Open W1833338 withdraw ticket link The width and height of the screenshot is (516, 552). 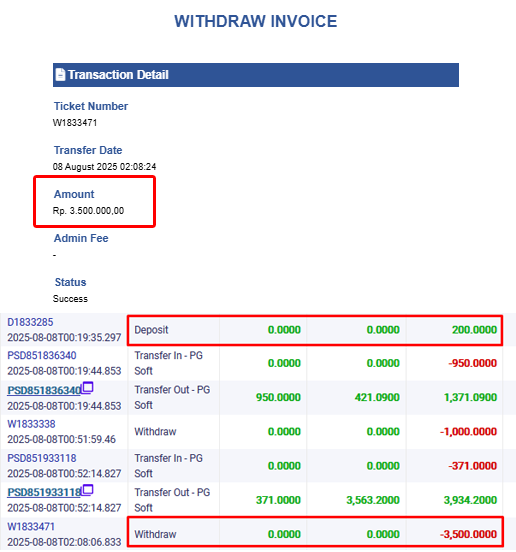(31, 424)
